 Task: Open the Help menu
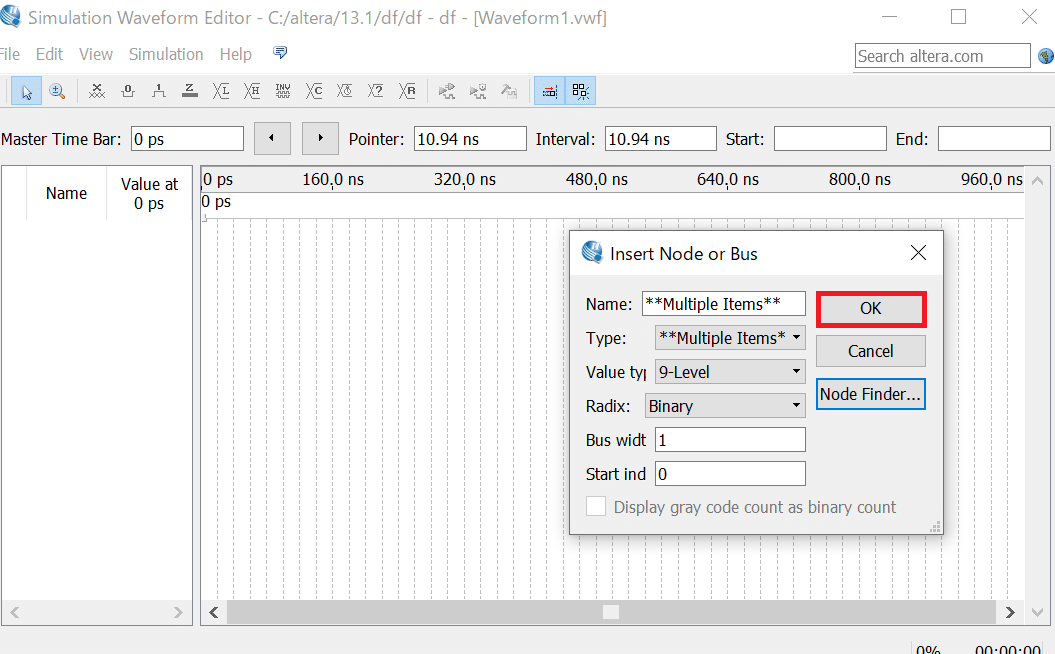pos(235,54)
